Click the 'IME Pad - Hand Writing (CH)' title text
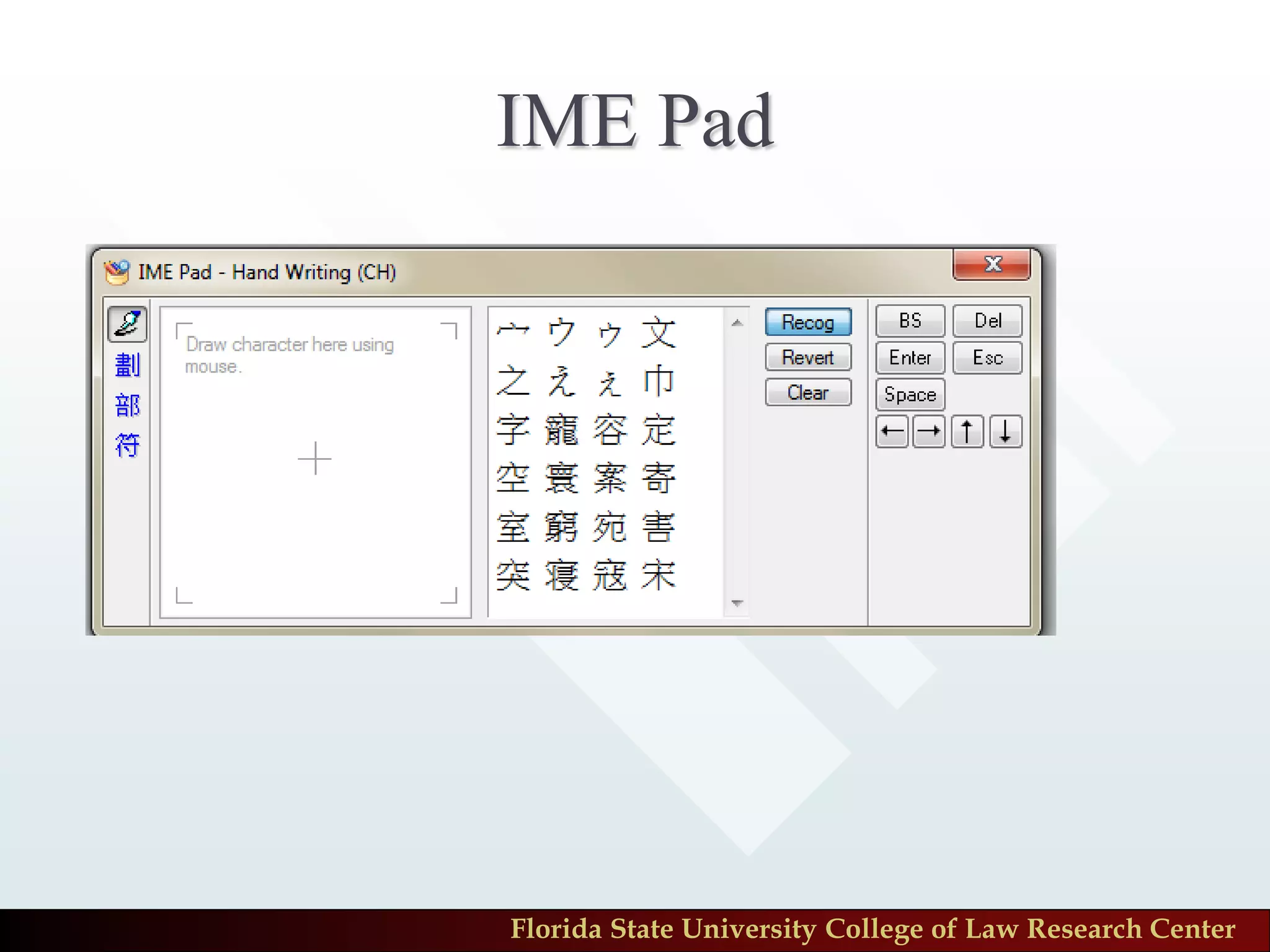 point(267,272)
